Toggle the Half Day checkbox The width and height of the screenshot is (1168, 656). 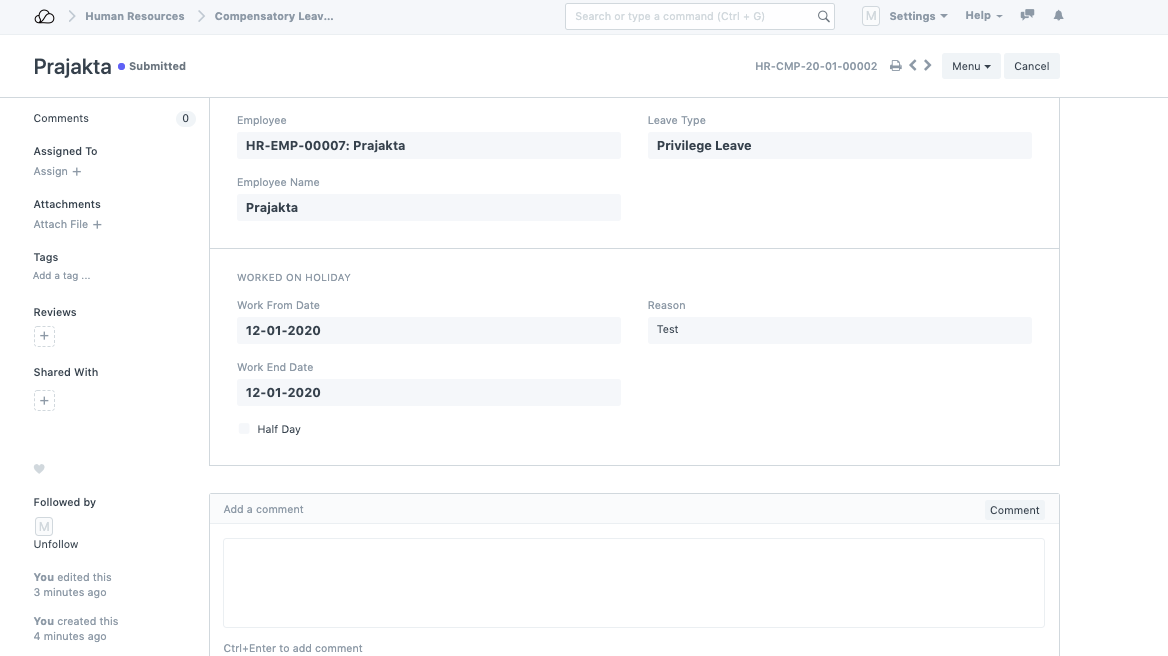(244, 429)
